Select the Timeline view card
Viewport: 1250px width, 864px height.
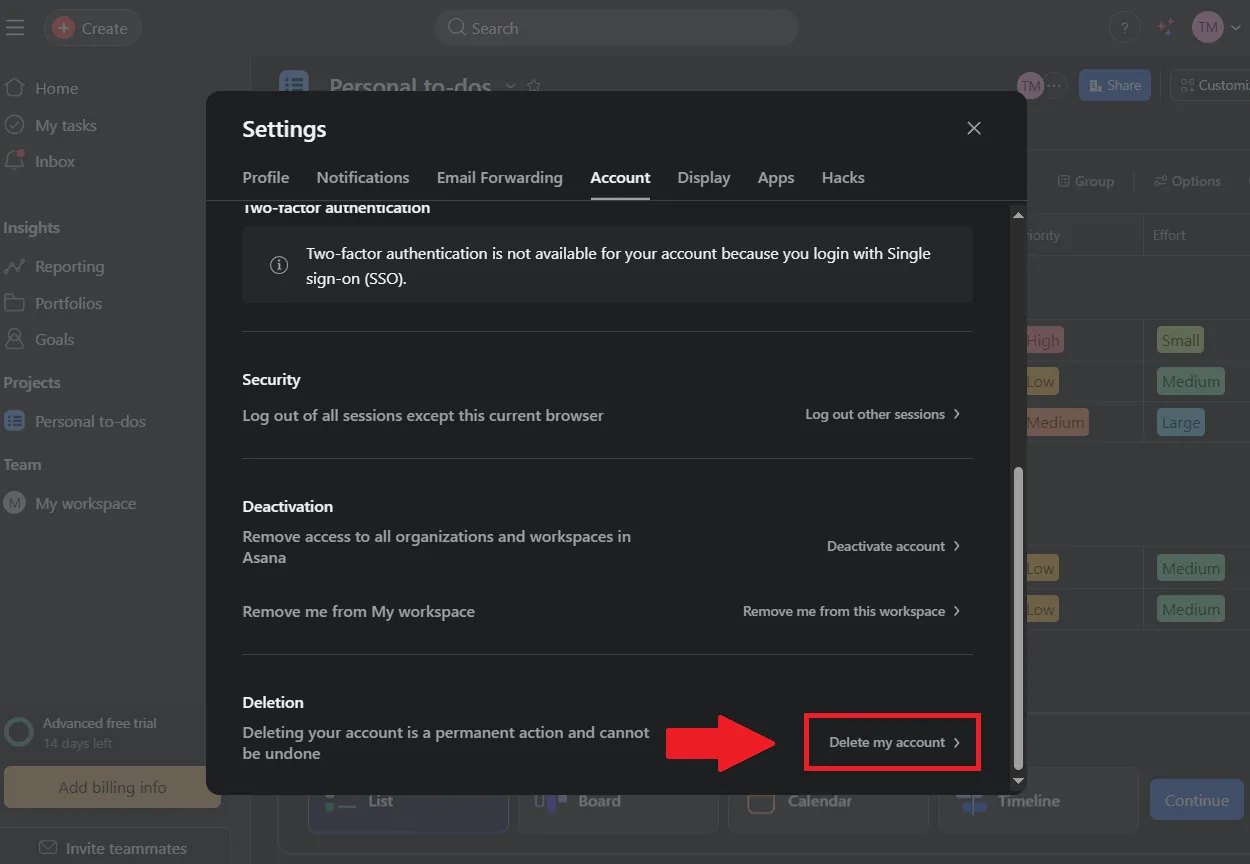(1038, 800)
